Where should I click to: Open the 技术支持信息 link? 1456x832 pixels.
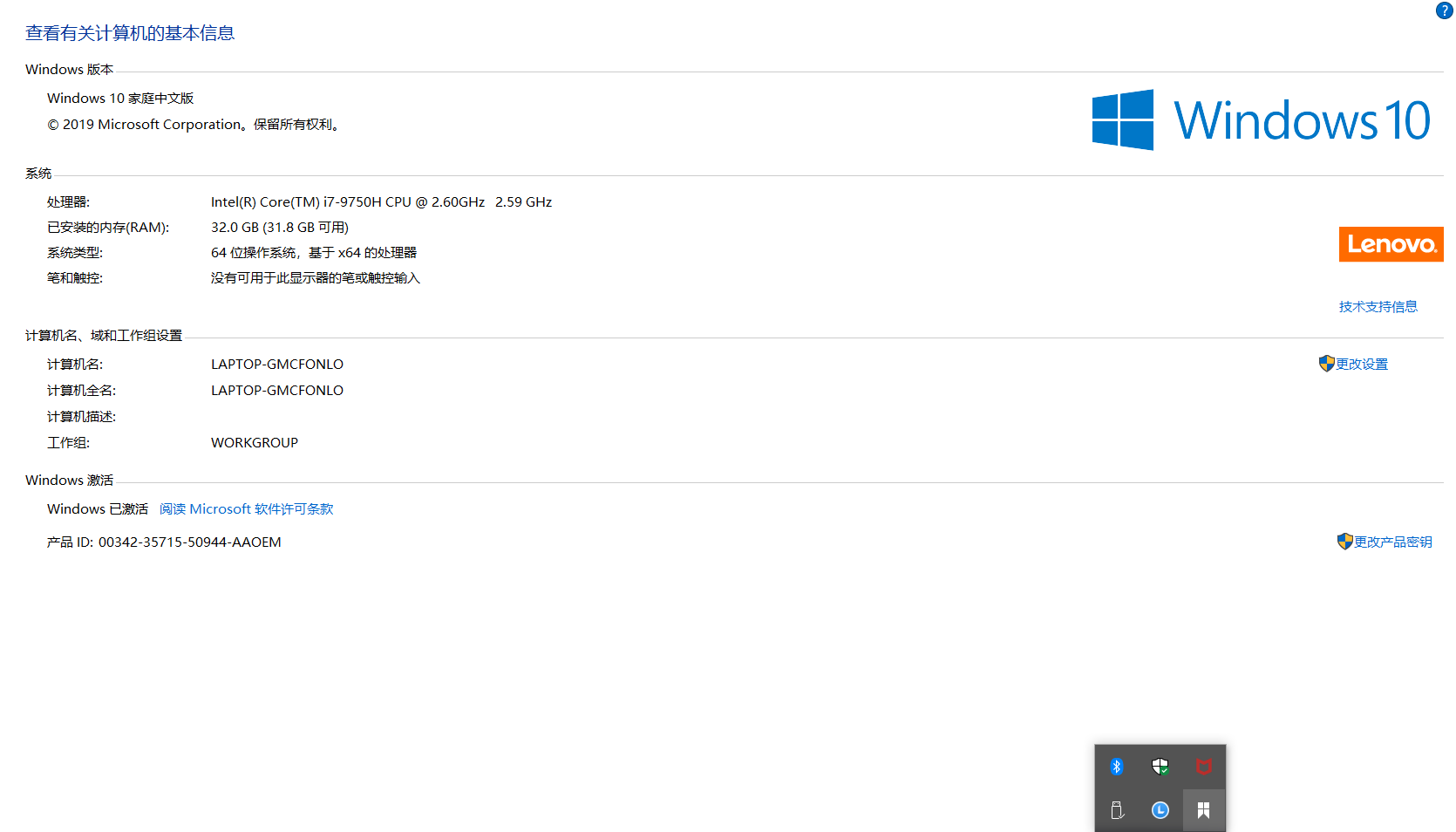pyautogui.click(x=1378, y=306)
